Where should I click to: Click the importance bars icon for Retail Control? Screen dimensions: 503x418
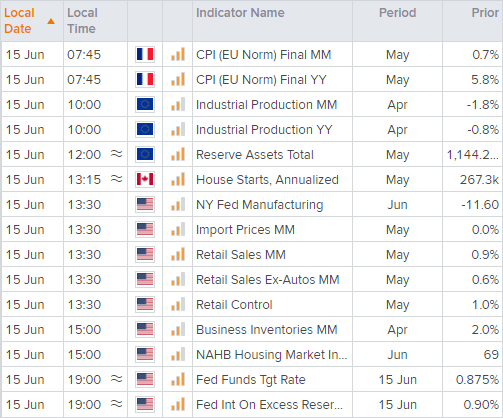(178, 304)
